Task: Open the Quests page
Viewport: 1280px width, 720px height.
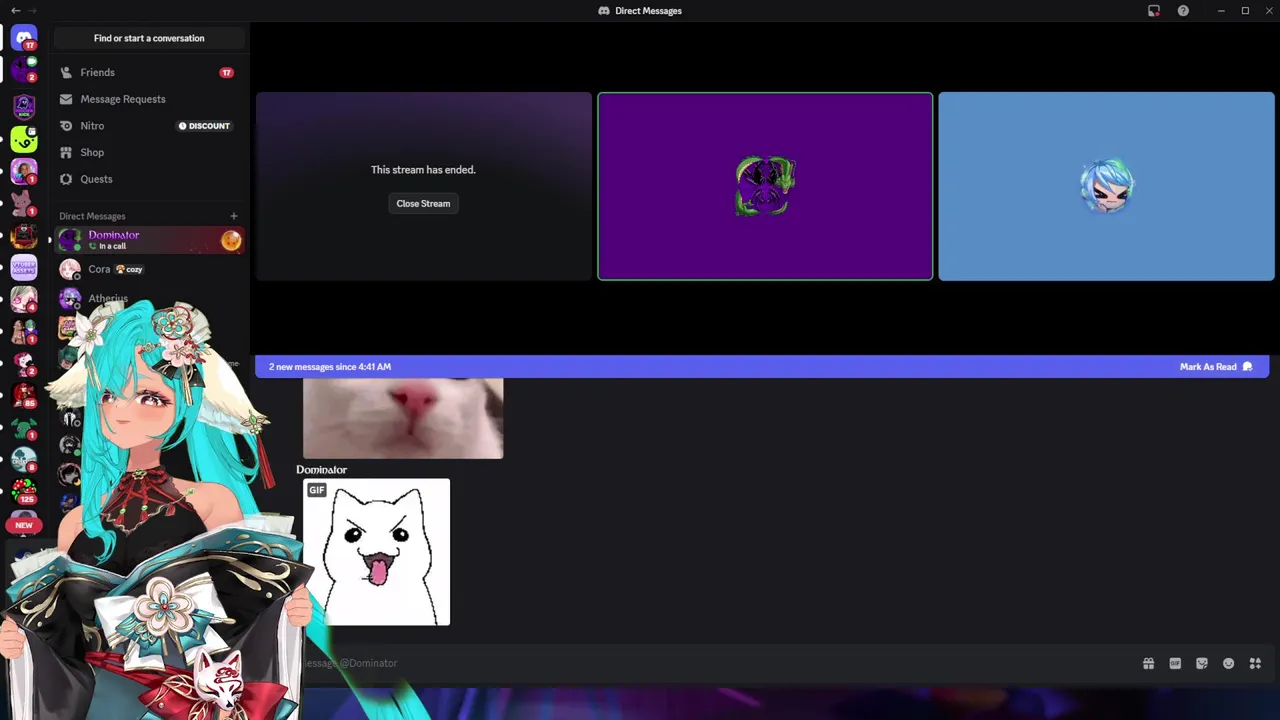Action: click(149, 179)
